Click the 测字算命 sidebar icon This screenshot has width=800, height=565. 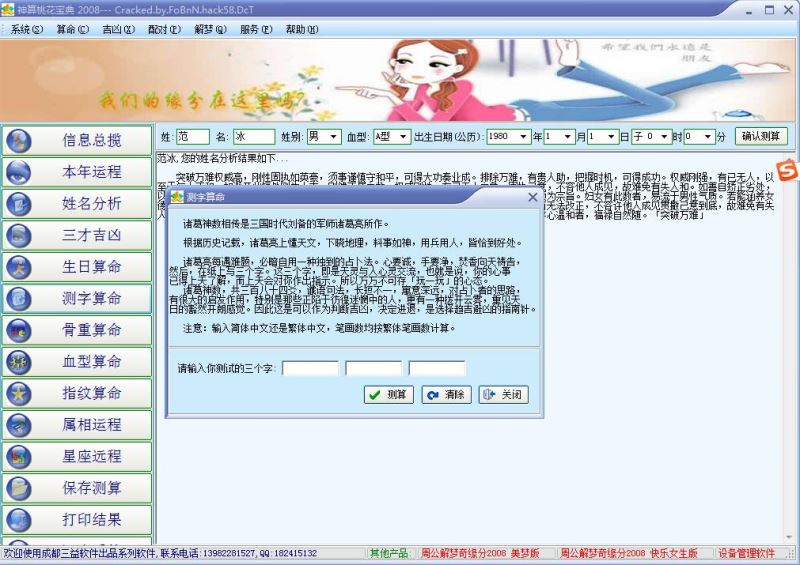[19, 299]
